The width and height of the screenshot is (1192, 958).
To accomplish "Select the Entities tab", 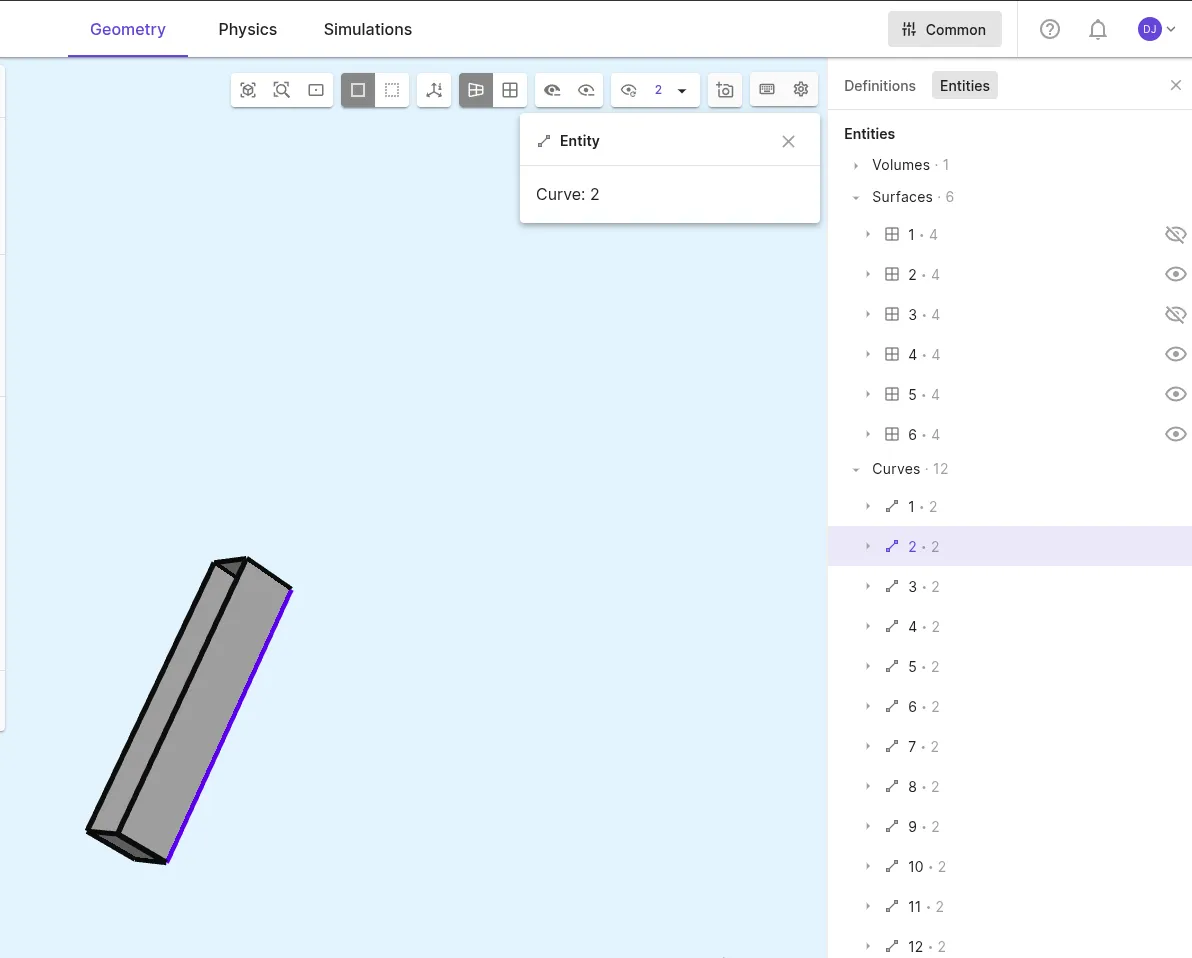I will (965, 86).
